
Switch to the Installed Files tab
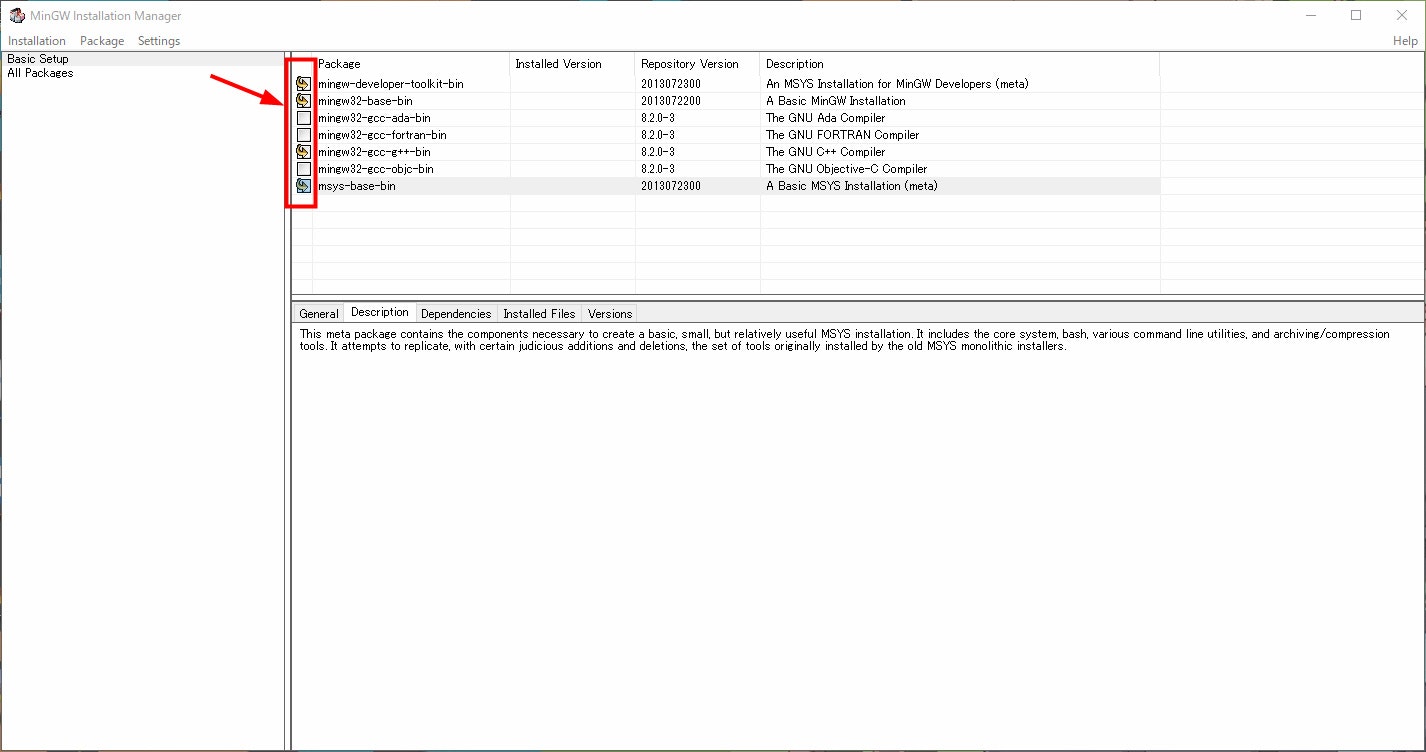pos(539,314)
